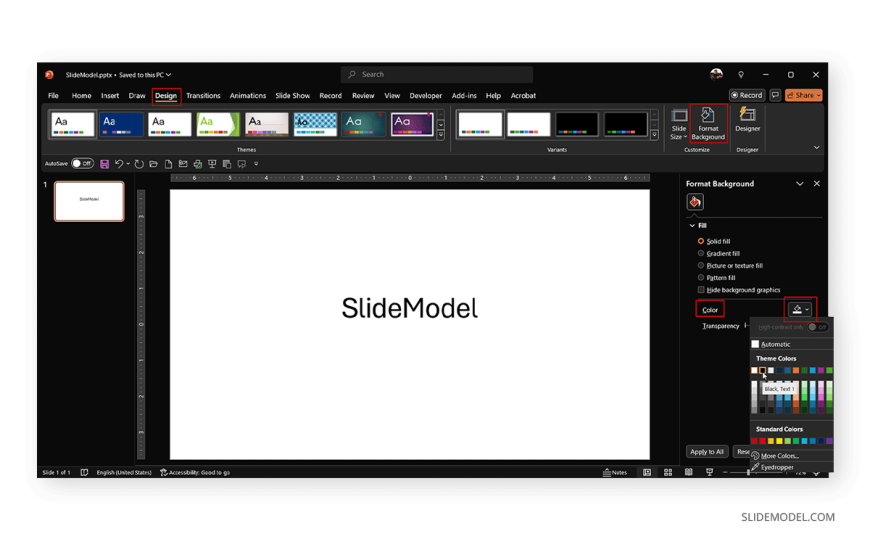Pick yellow standard color swatch
Viewport: 870px width, 539px height.
tap(779, 441)
